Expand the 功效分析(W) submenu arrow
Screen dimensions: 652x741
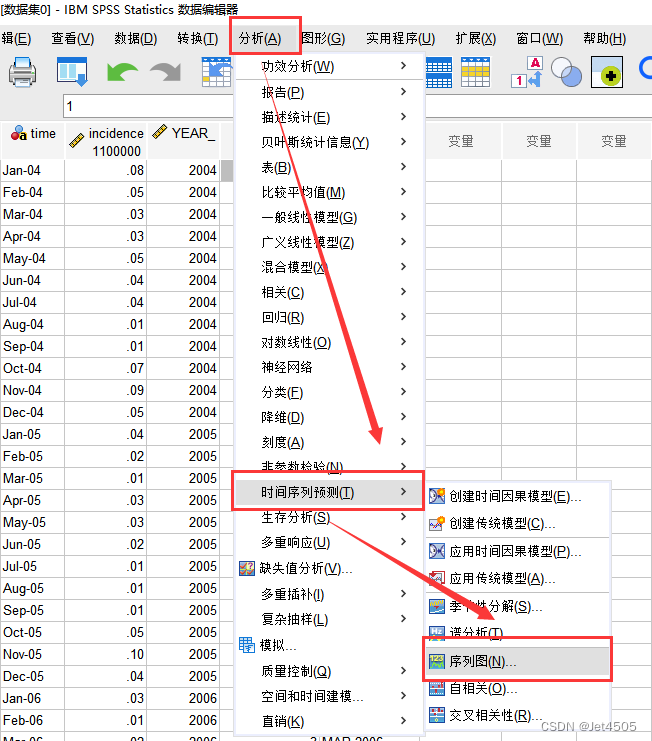click(x=403, y=66)
